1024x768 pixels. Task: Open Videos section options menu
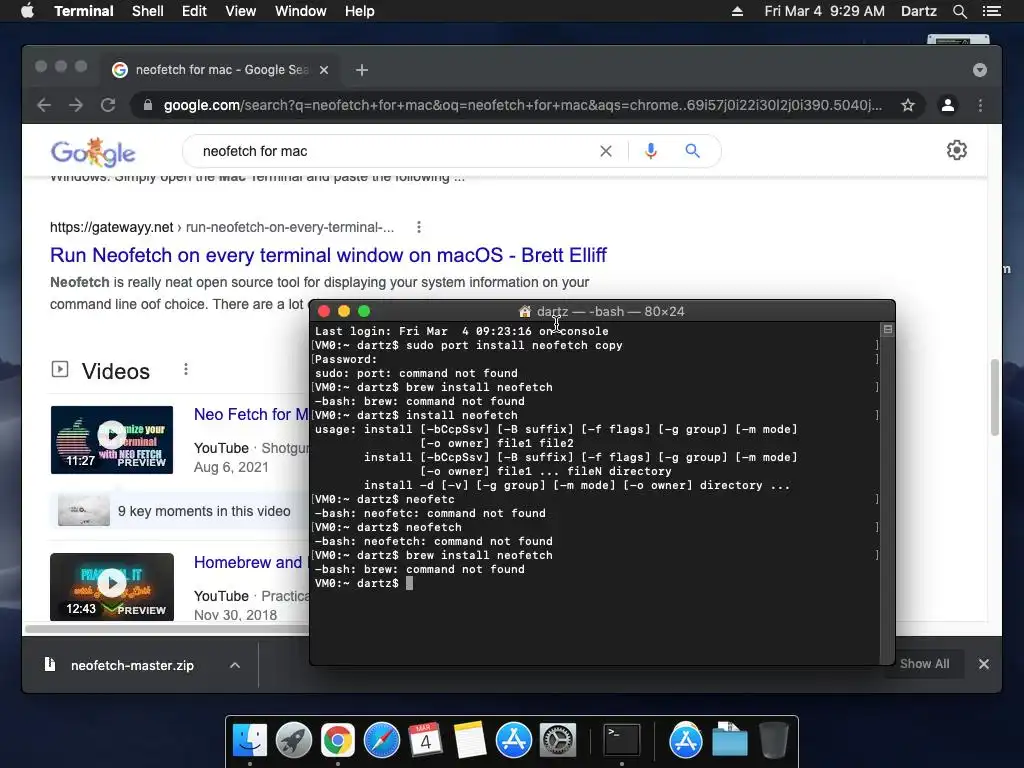pyautogui.click(x=186, y=370)
